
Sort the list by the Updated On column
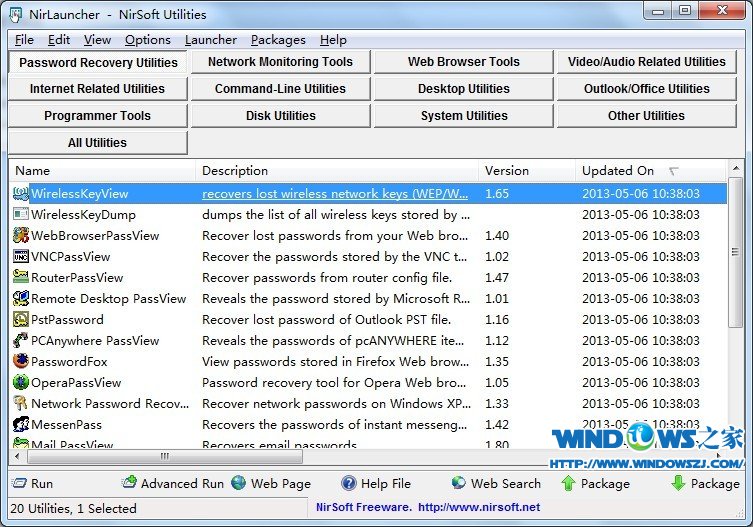[x=618, y=171]
